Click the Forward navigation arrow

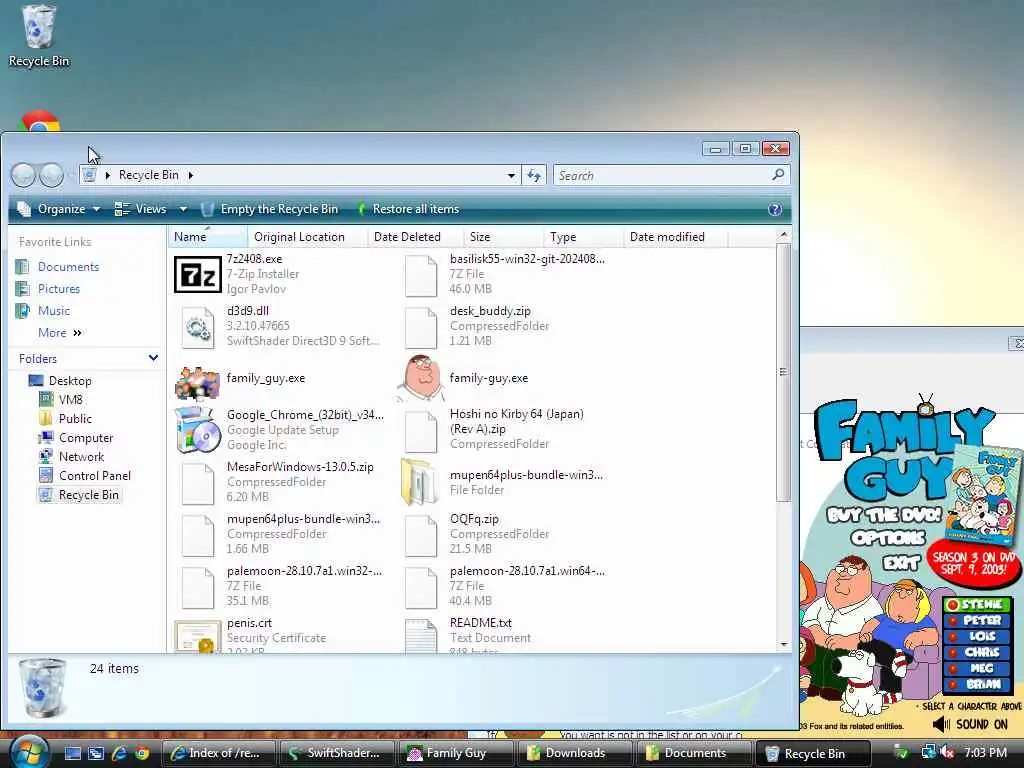tap(52, 174)
